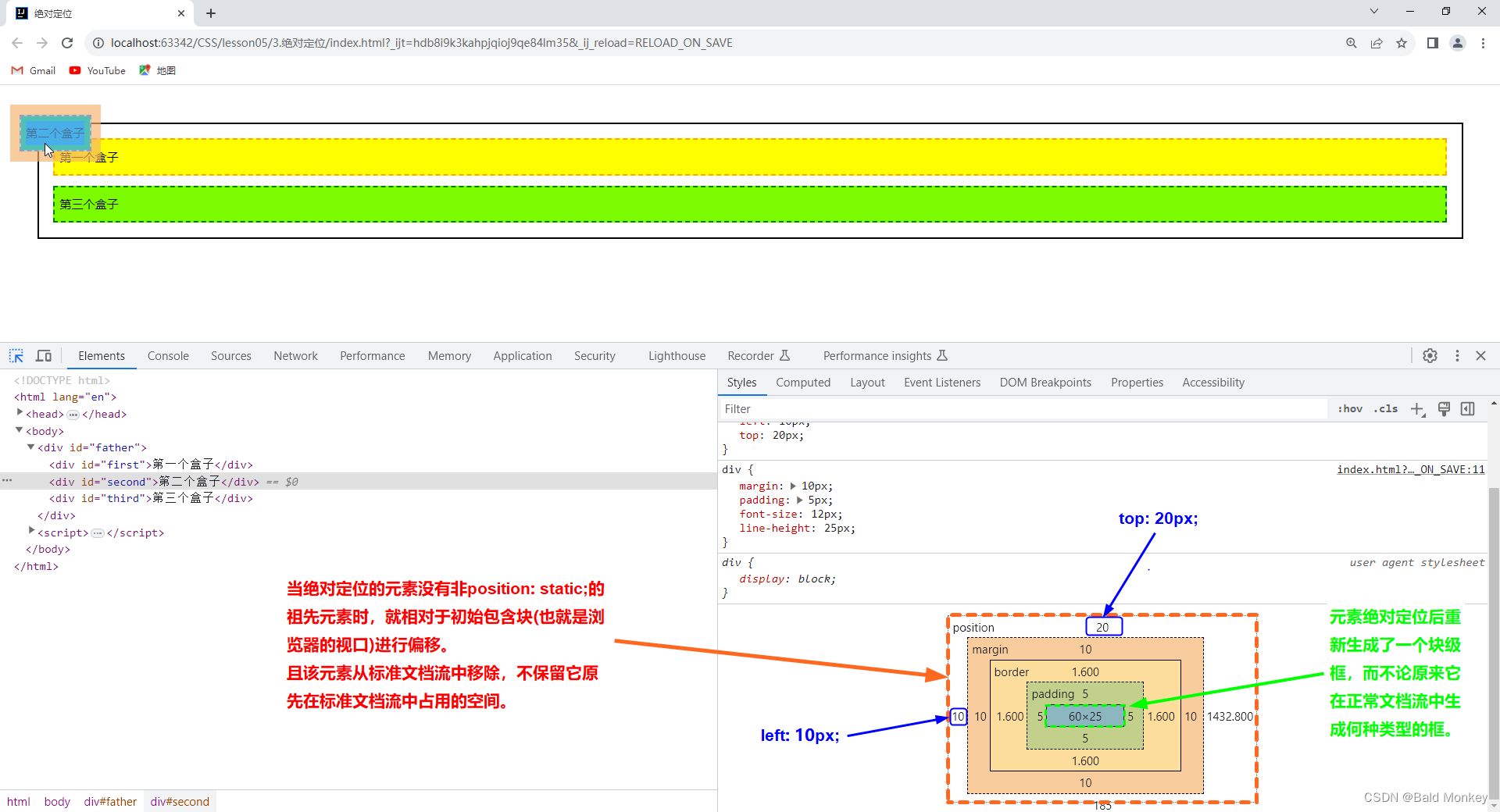Click 60×25 content box in box model

coord(1085,716)
